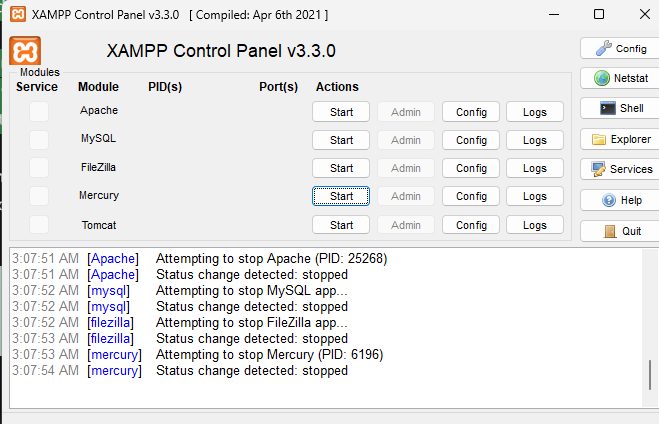
Task: Click the FileZilla Admin button
Action: point(406,168)
